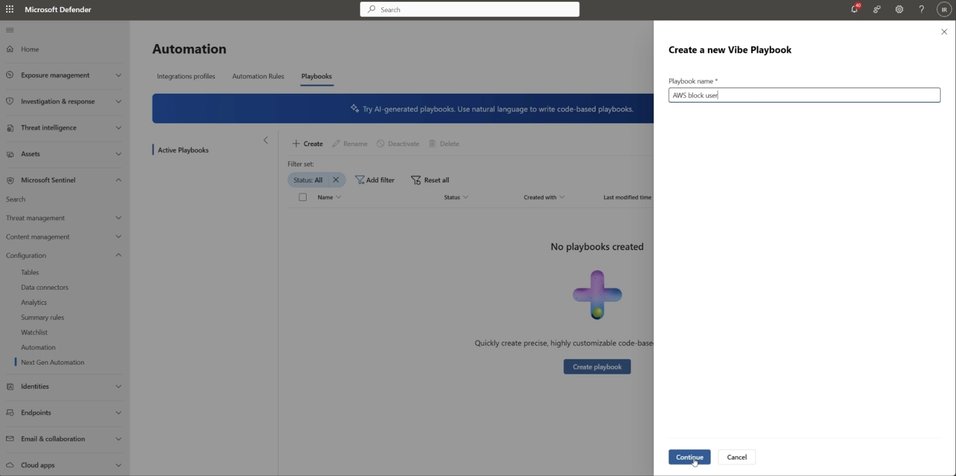
Task: Sort by the Status column
Action: coord(456,197)
